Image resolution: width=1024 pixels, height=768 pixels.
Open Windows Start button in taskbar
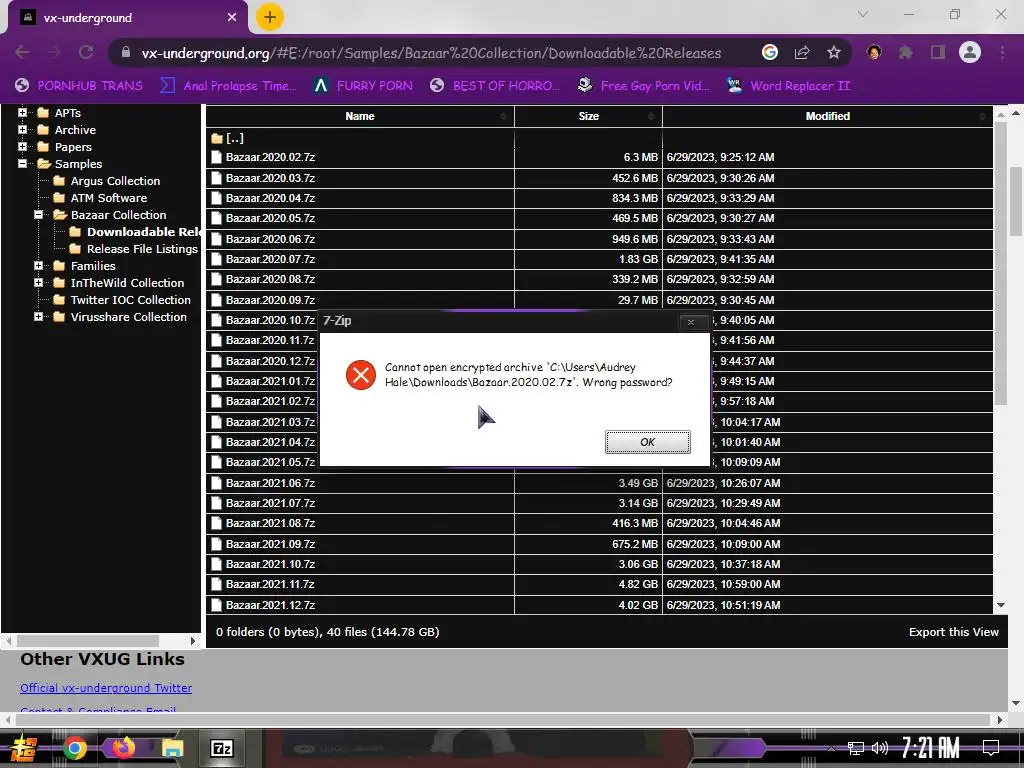tap(24, 748)
